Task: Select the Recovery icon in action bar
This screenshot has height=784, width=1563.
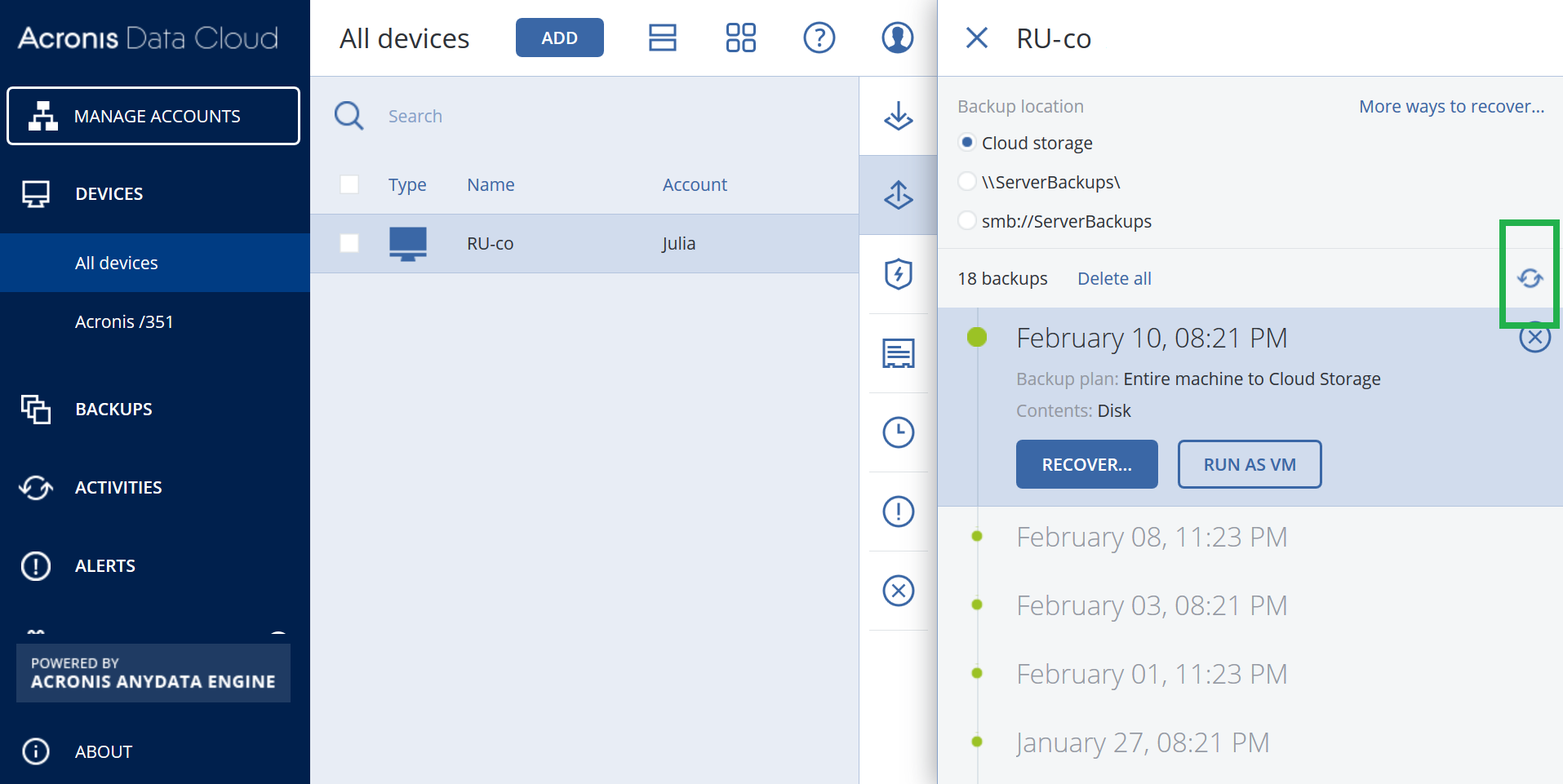Action: click(898, 195)
